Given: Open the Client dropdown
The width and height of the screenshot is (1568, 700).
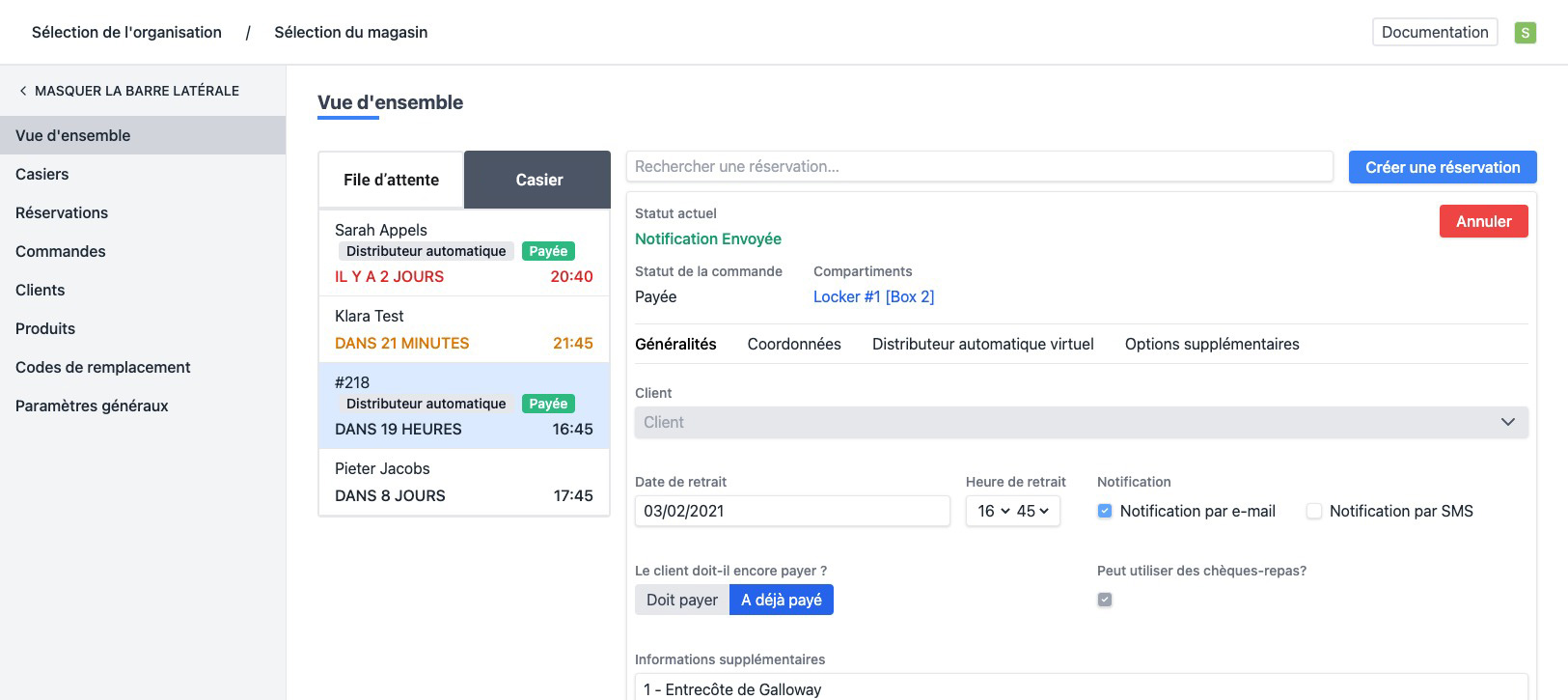Looking at the screenshot, I should click(1081, 422).
